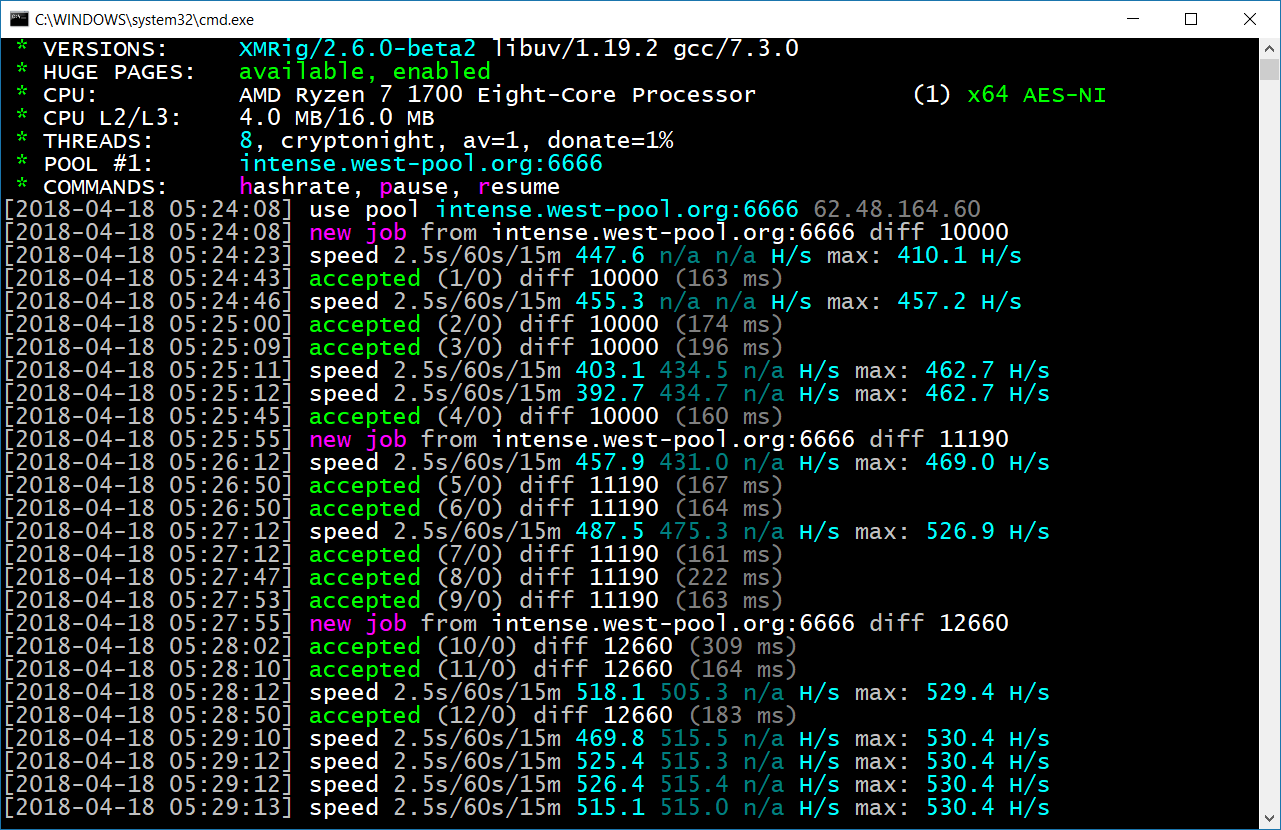Viewport: 1281px width, 830px height.
Task: Select the CPU model Ryzen 7 1700 text
Action: click(x=395, y=94)
